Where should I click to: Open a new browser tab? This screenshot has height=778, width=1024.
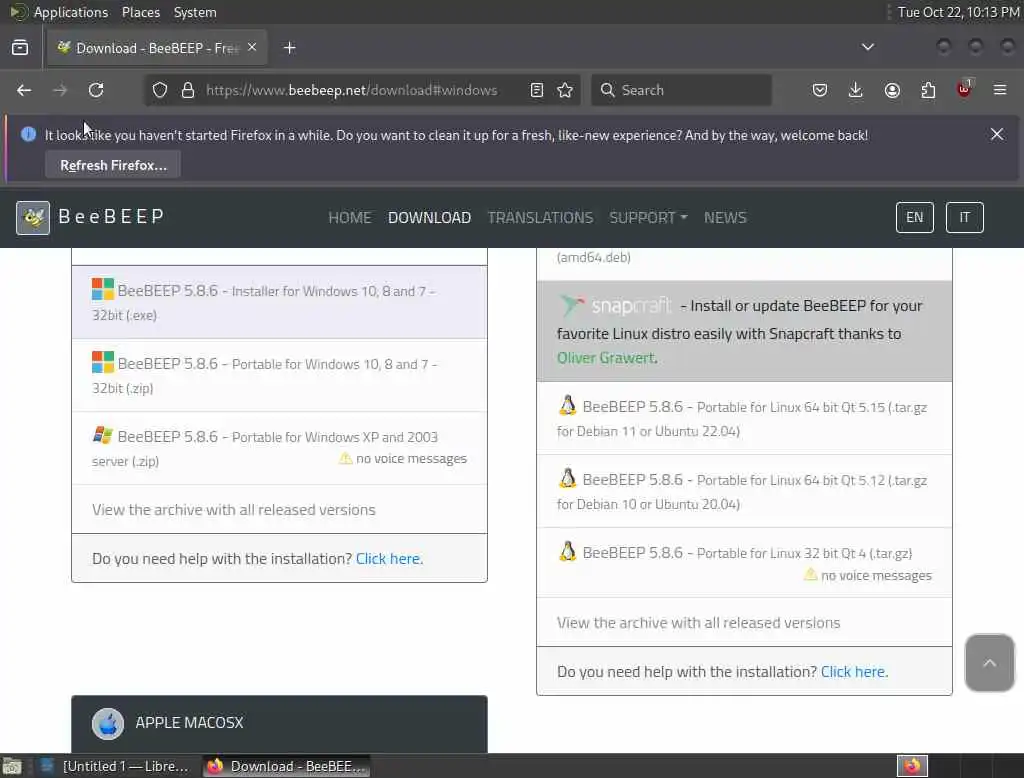(x=290, y=48)
